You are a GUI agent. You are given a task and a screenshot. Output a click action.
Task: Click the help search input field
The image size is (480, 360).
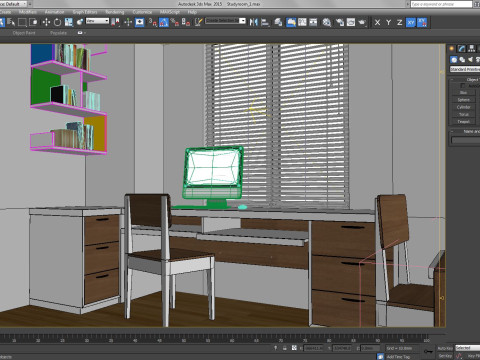coord(441,4)
